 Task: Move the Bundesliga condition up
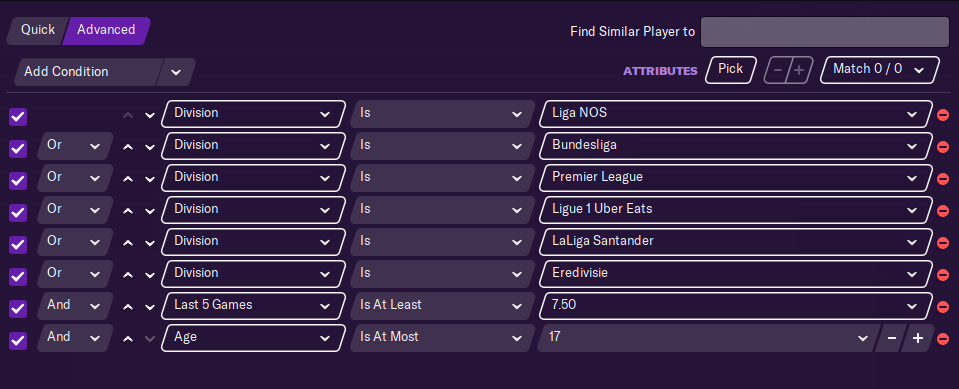(x=128, y=147)
